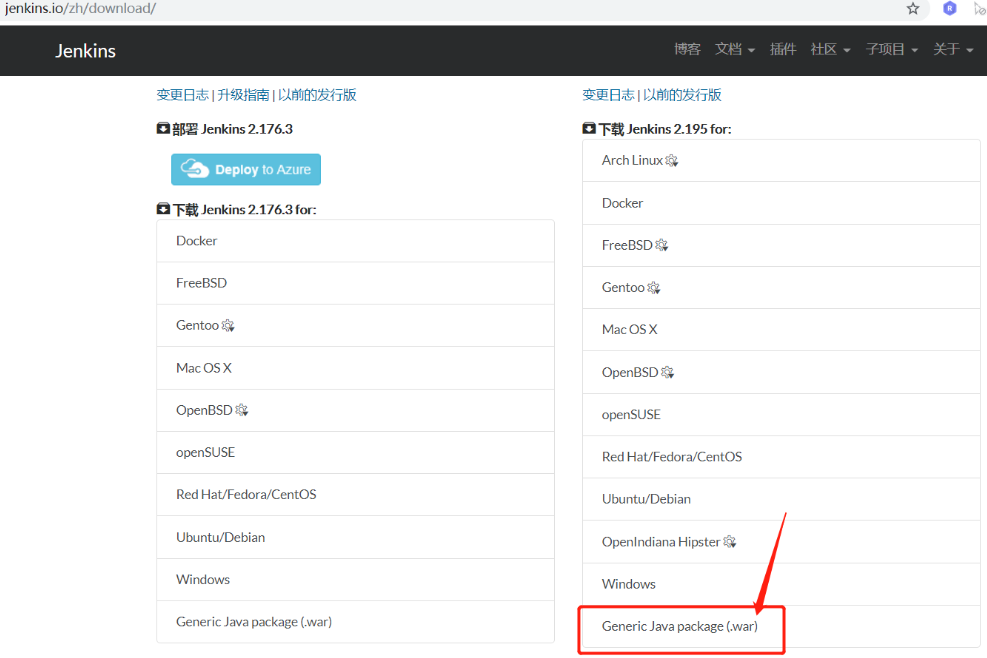This screenshot has height=658, width=987.
Task: Select the gear icon beside OpenIndiana Hipster
Action: click(x=730, y=541)
